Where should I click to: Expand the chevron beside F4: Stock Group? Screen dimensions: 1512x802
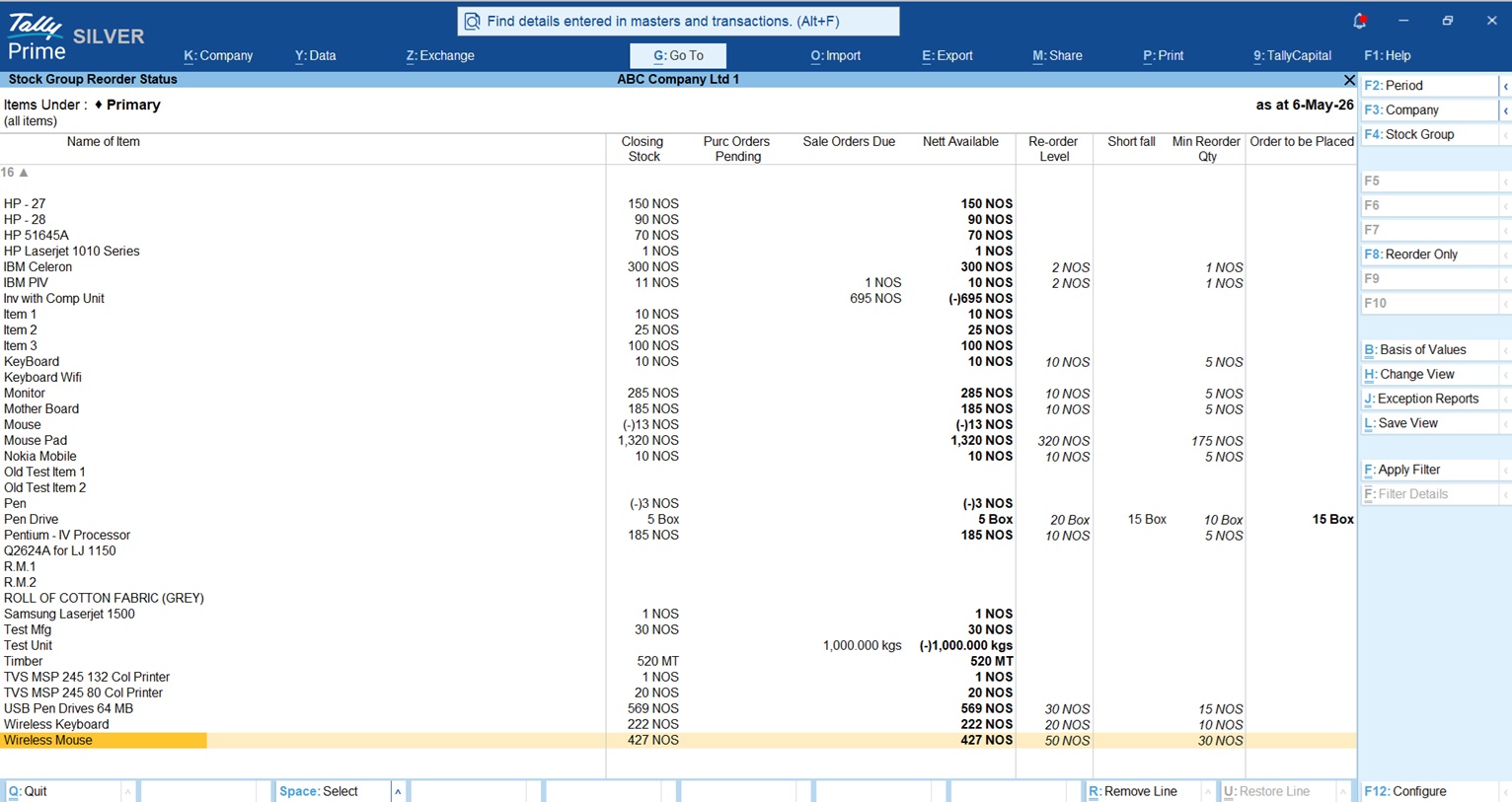point(1505,134)
